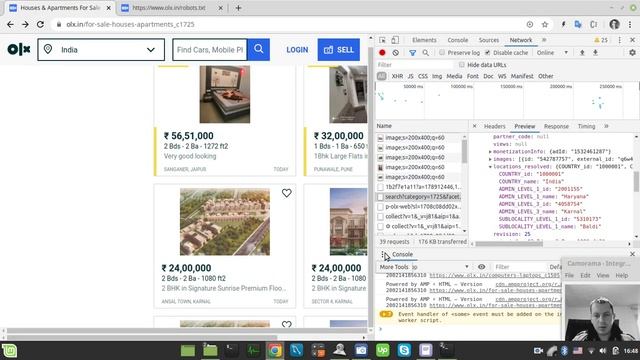Select the p-olx-web request row

[419, 207]
